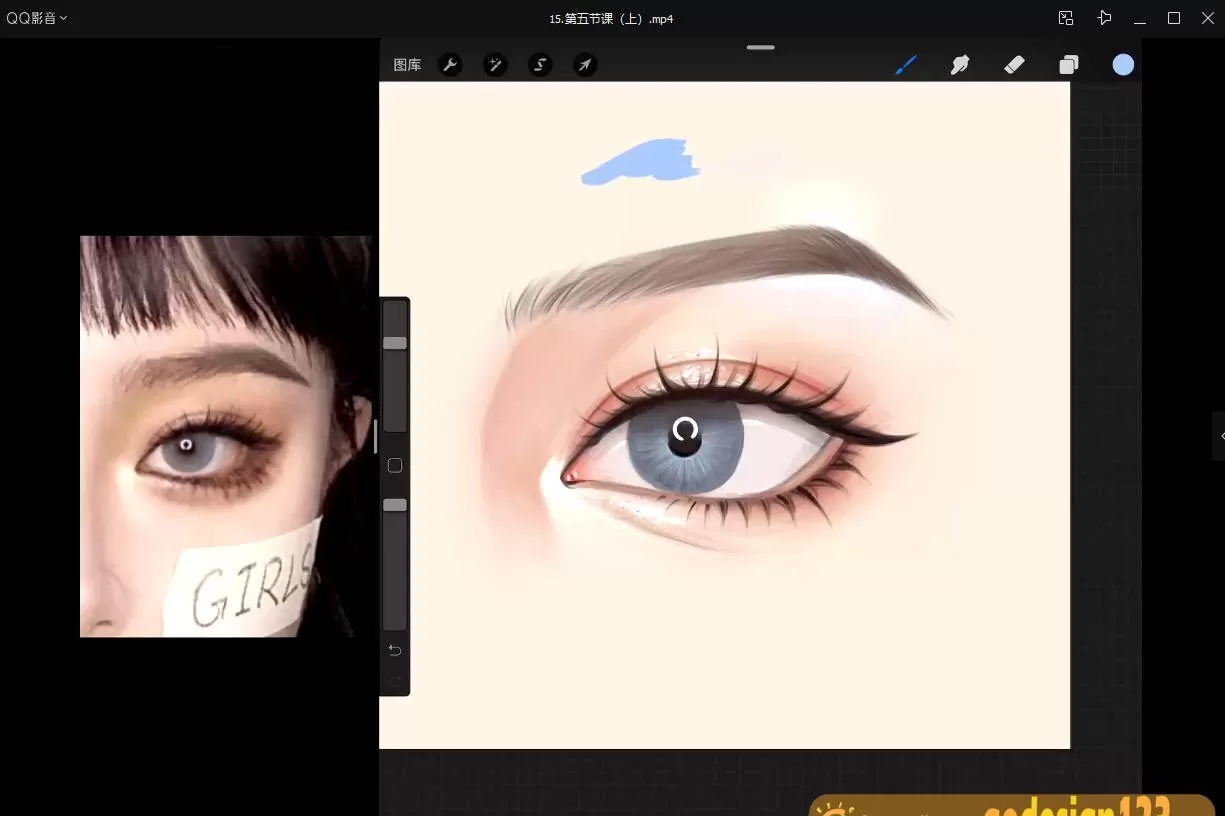Expand the right edge panel arrow
Image resolution: width=1225 pixels, height=816 pixels.
(x=1220, y=435)
